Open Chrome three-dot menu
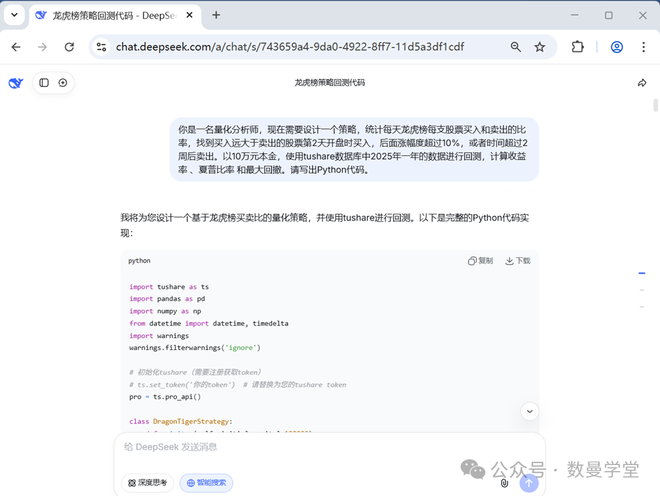 644,47
